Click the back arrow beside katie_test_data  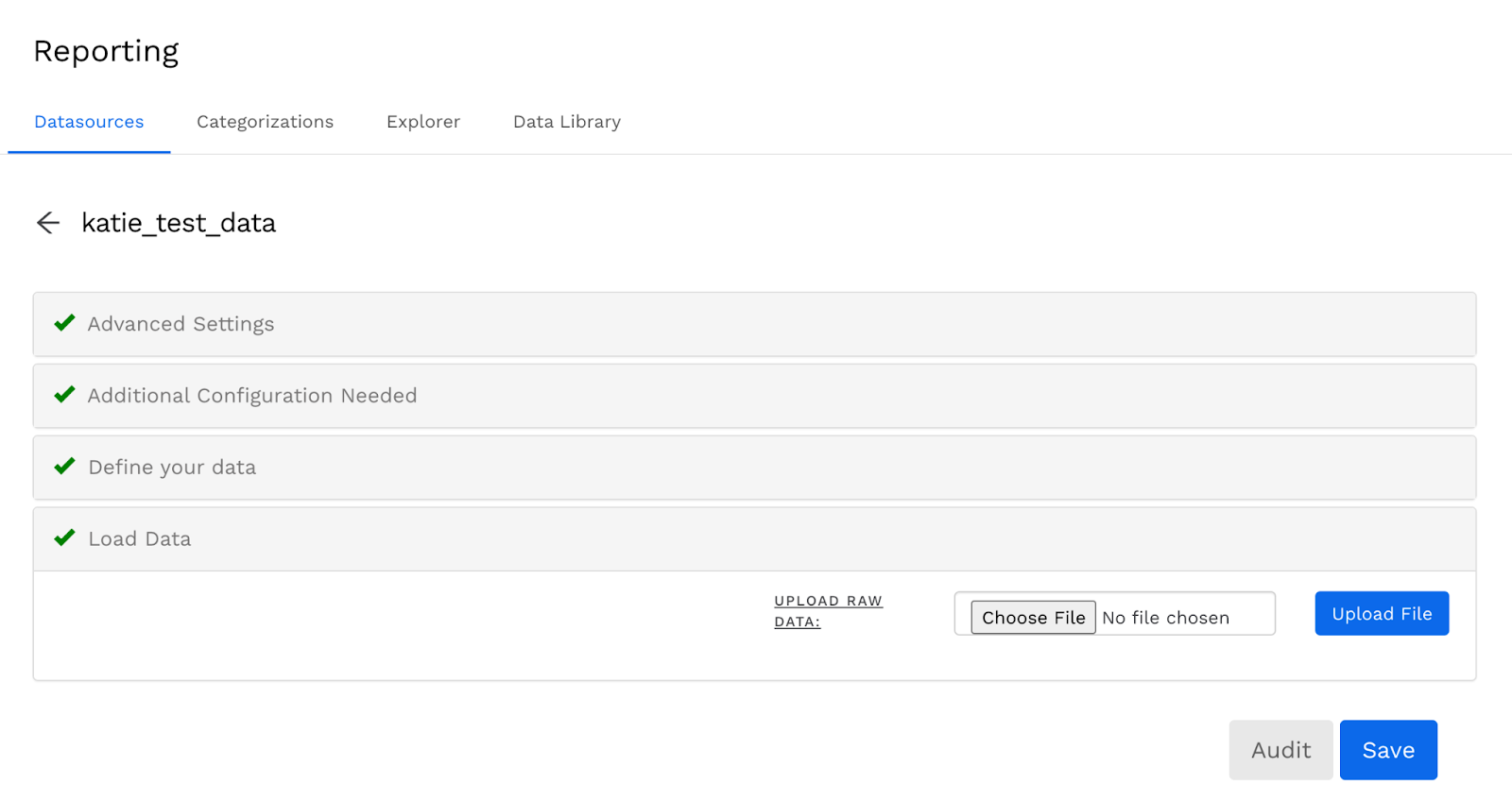click(48, 223)
